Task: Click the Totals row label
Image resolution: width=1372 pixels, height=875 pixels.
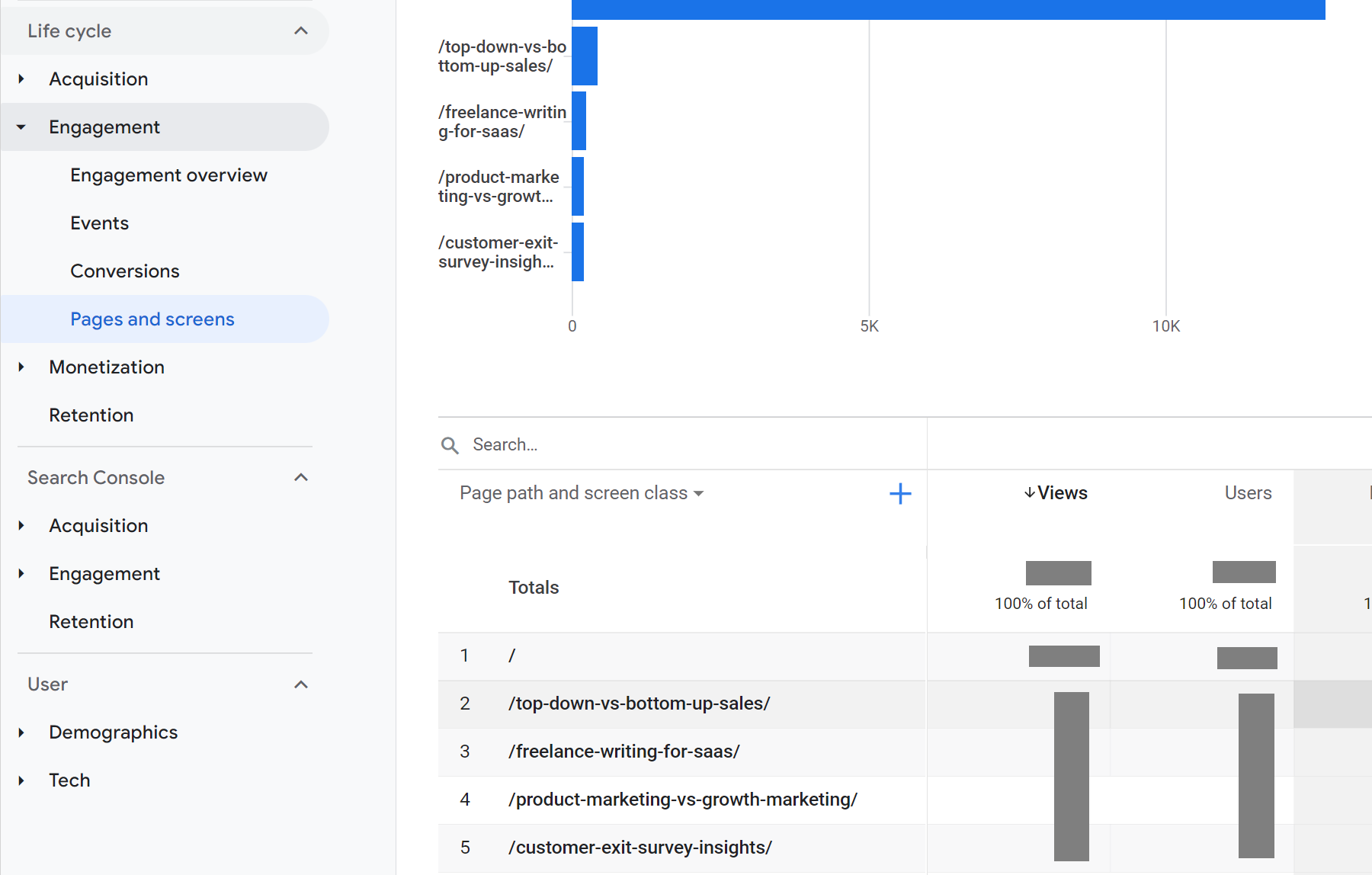Action: click(x=534, y=588)
